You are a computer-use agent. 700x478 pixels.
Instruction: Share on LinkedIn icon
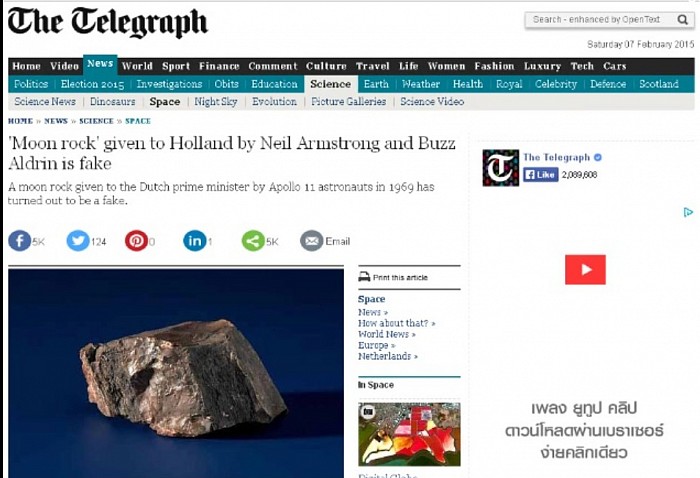pyautogui.click(x=195, y=241)
